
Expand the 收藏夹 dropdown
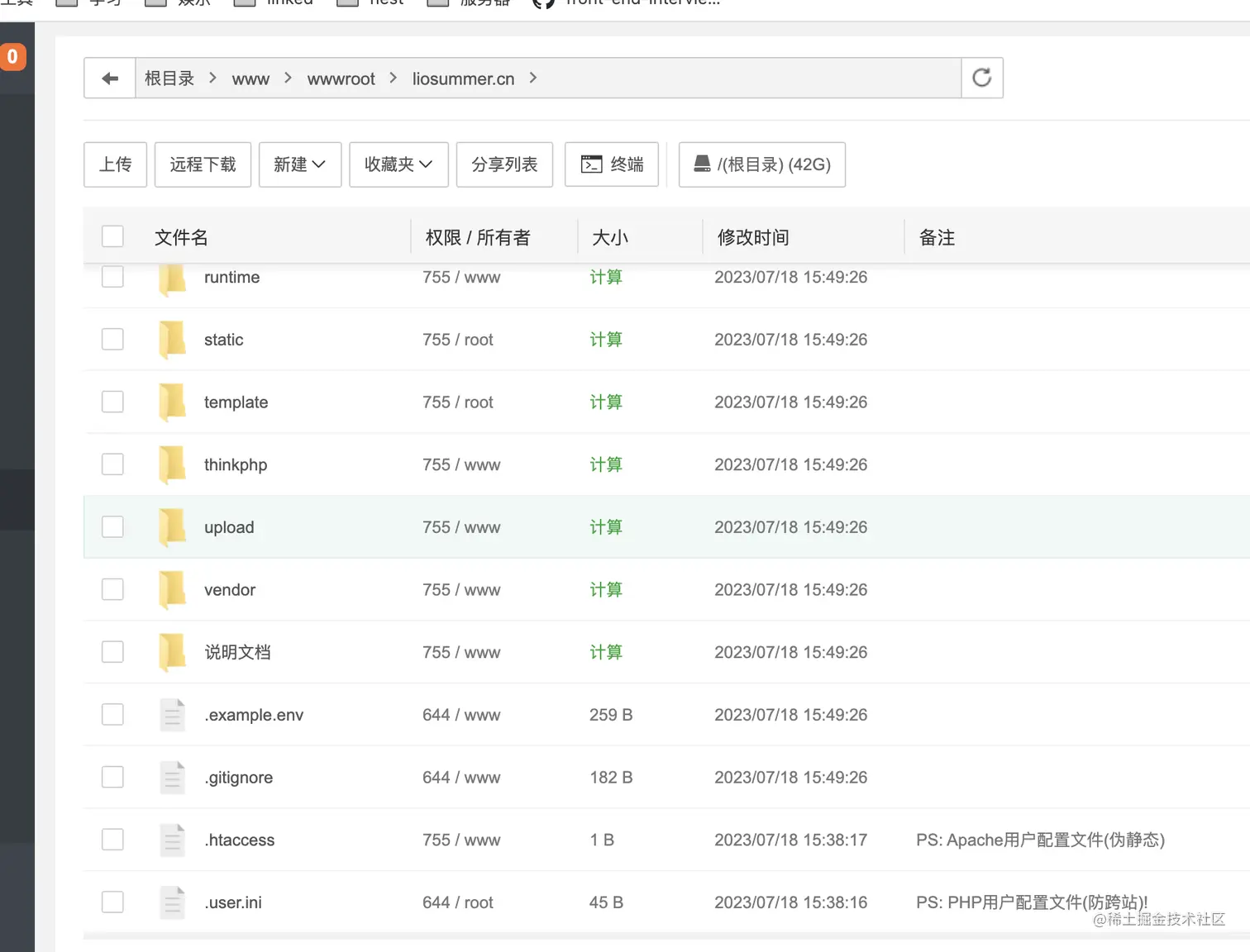tap(398, 164)
